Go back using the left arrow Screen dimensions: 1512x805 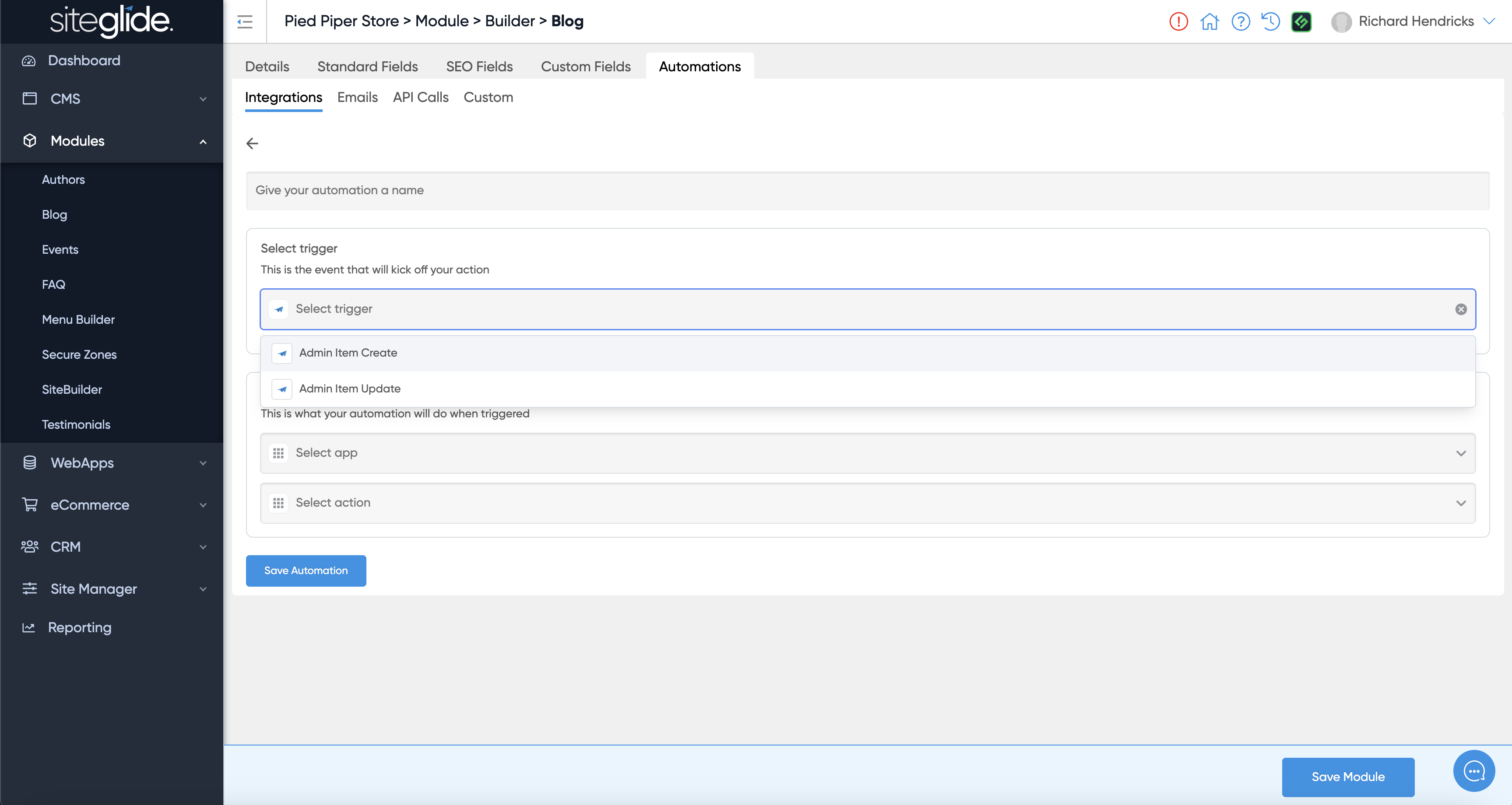[x=253, y=143]
